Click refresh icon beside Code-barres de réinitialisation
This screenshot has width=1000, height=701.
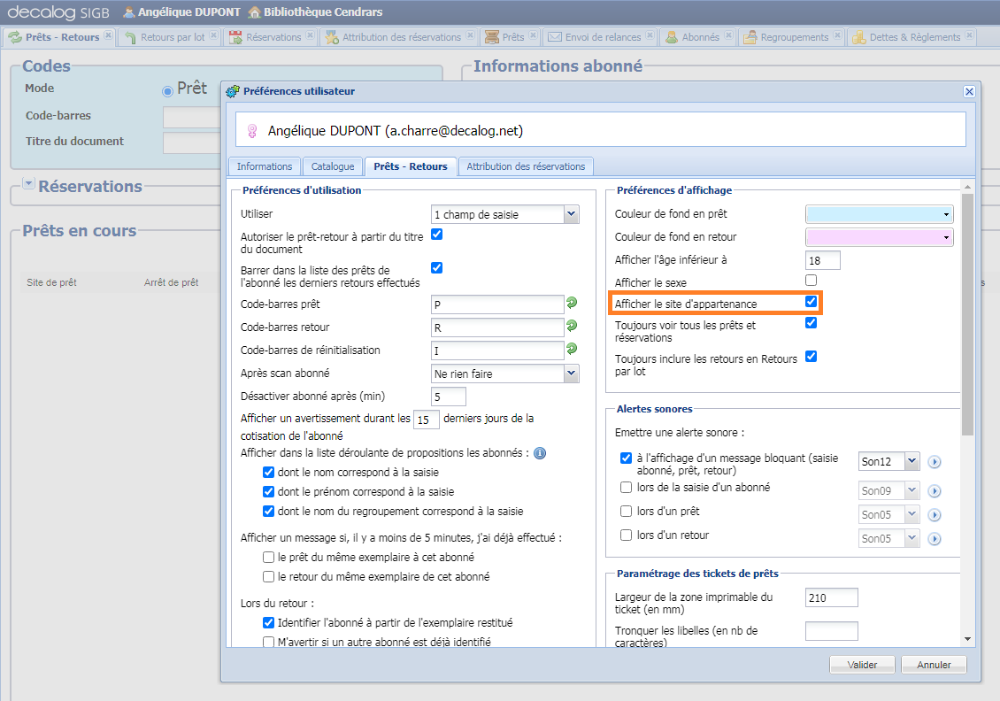pos(572,349)
